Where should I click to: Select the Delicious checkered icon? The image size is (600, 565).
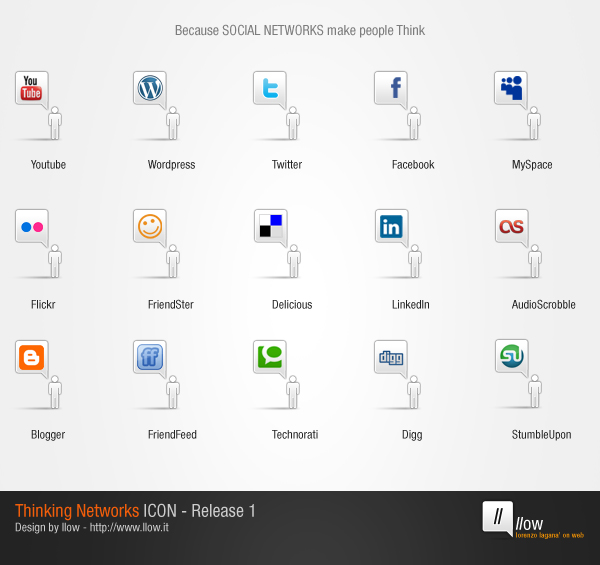coord(271,226)
